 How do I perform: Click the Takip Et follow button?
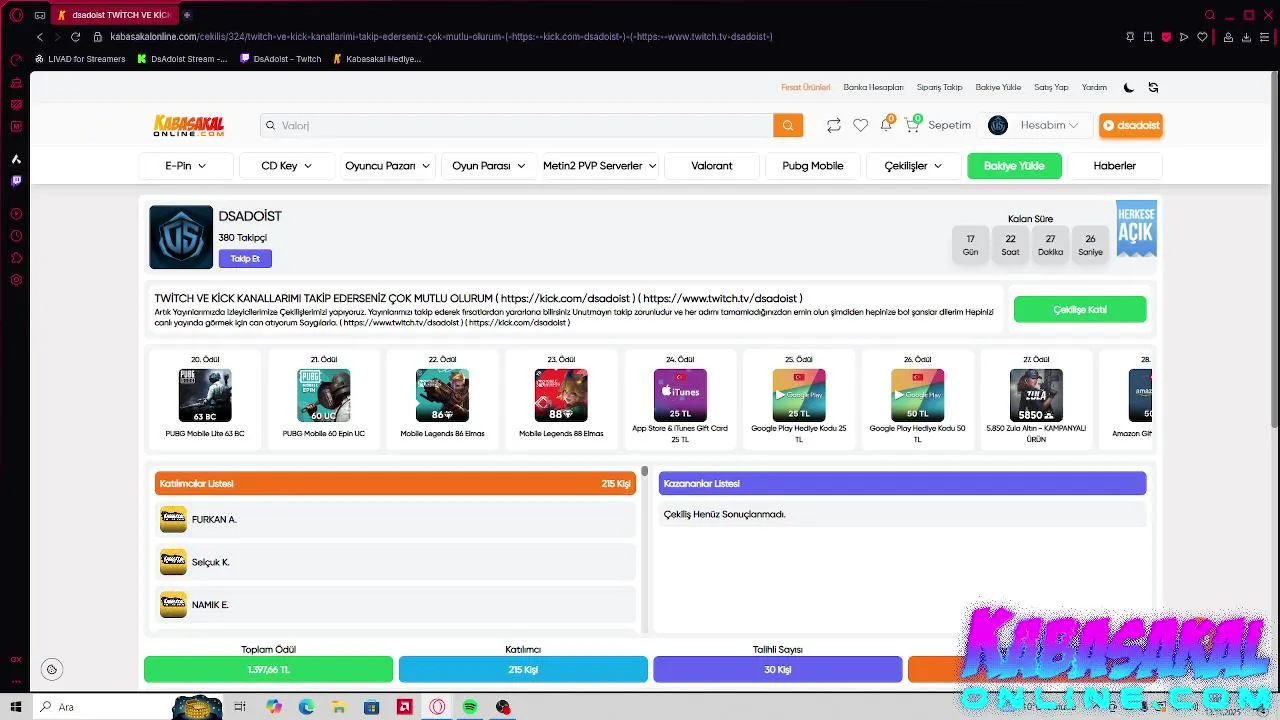[x=245, y=259]
